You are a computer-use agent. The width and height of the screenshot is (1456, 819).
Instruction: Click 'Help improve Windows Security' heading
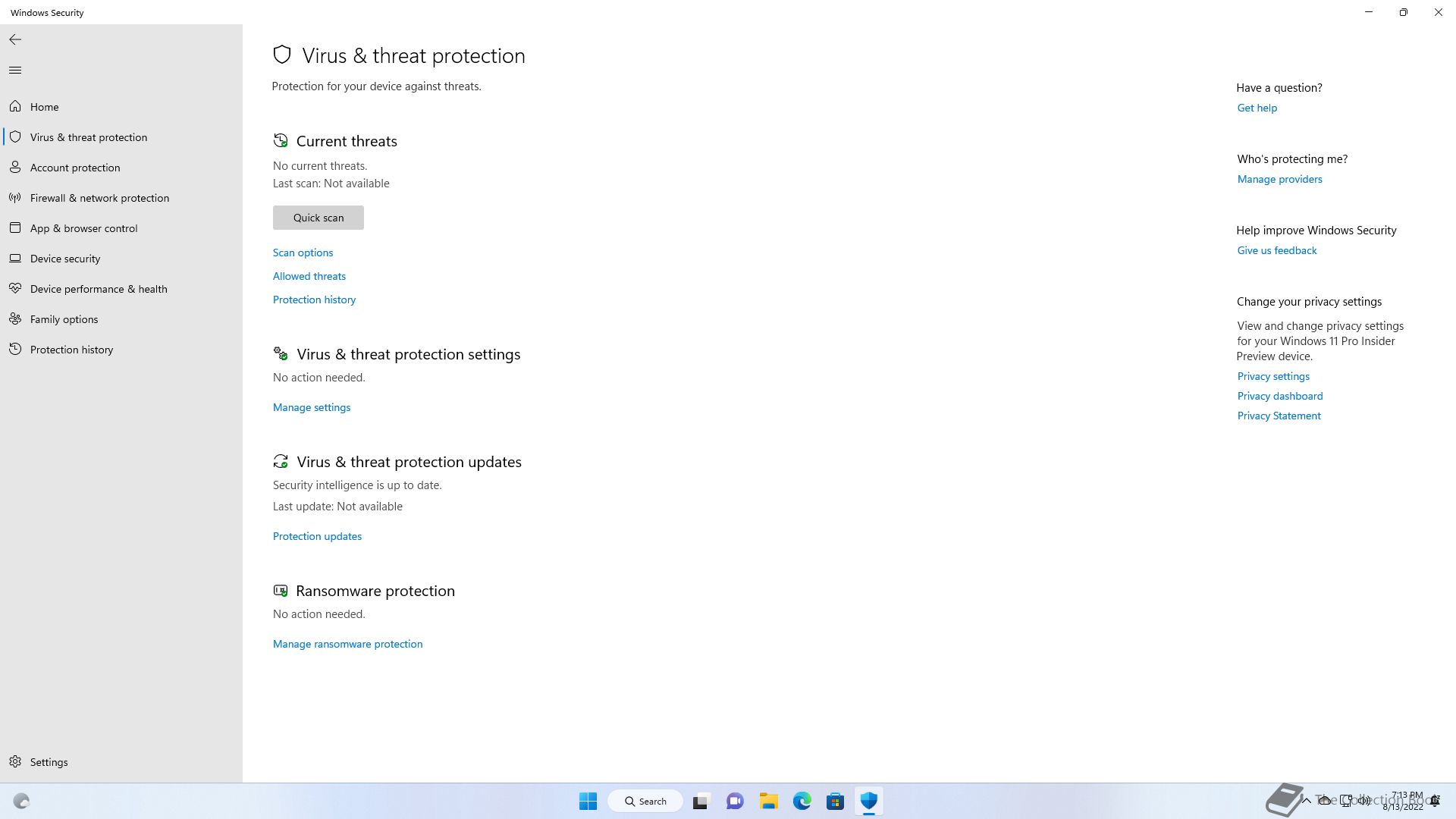pyautogui.click(x=1316, y=231)
